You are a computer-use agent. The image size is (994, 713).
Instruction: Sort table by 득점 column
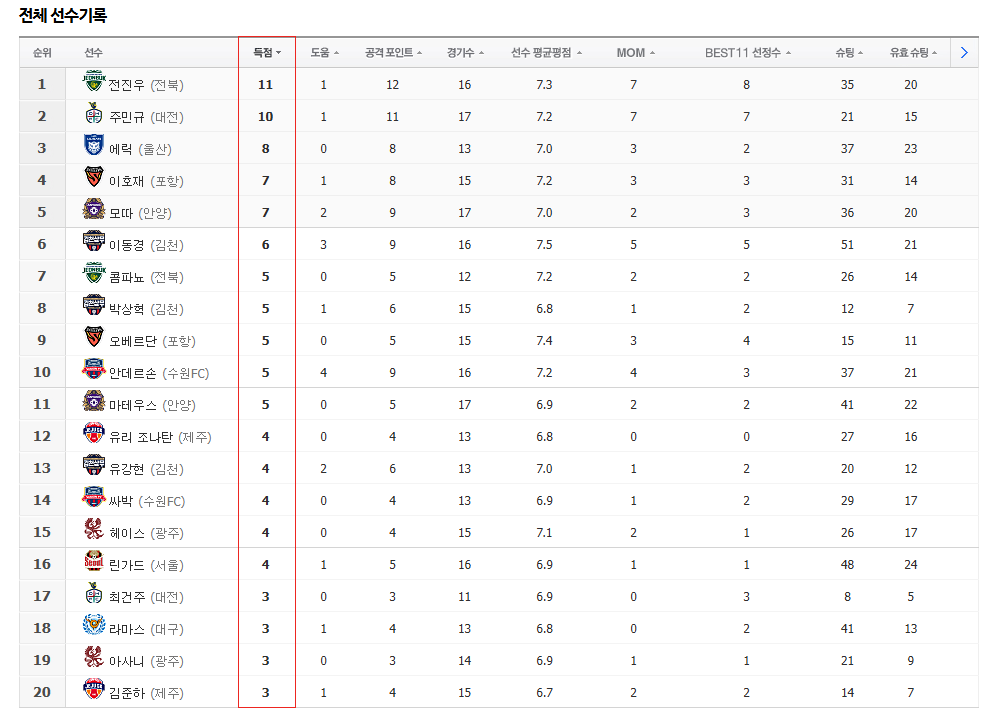[266, 52]
